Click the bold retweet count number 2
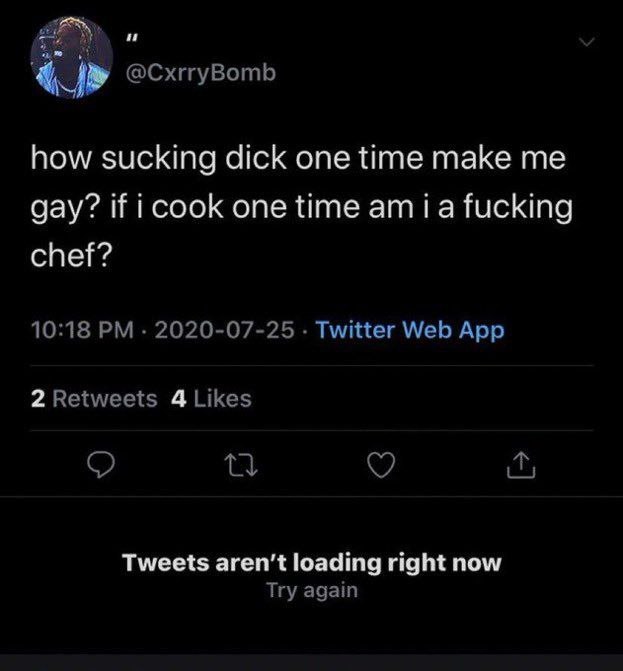Image resolution: width=623 pixels, height=671 pixels. (36, 399)
